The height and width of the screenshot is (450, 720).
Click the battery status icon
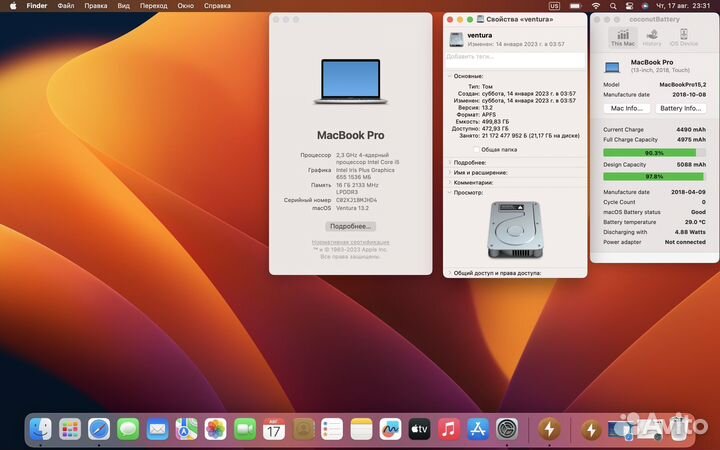(575, 6)
